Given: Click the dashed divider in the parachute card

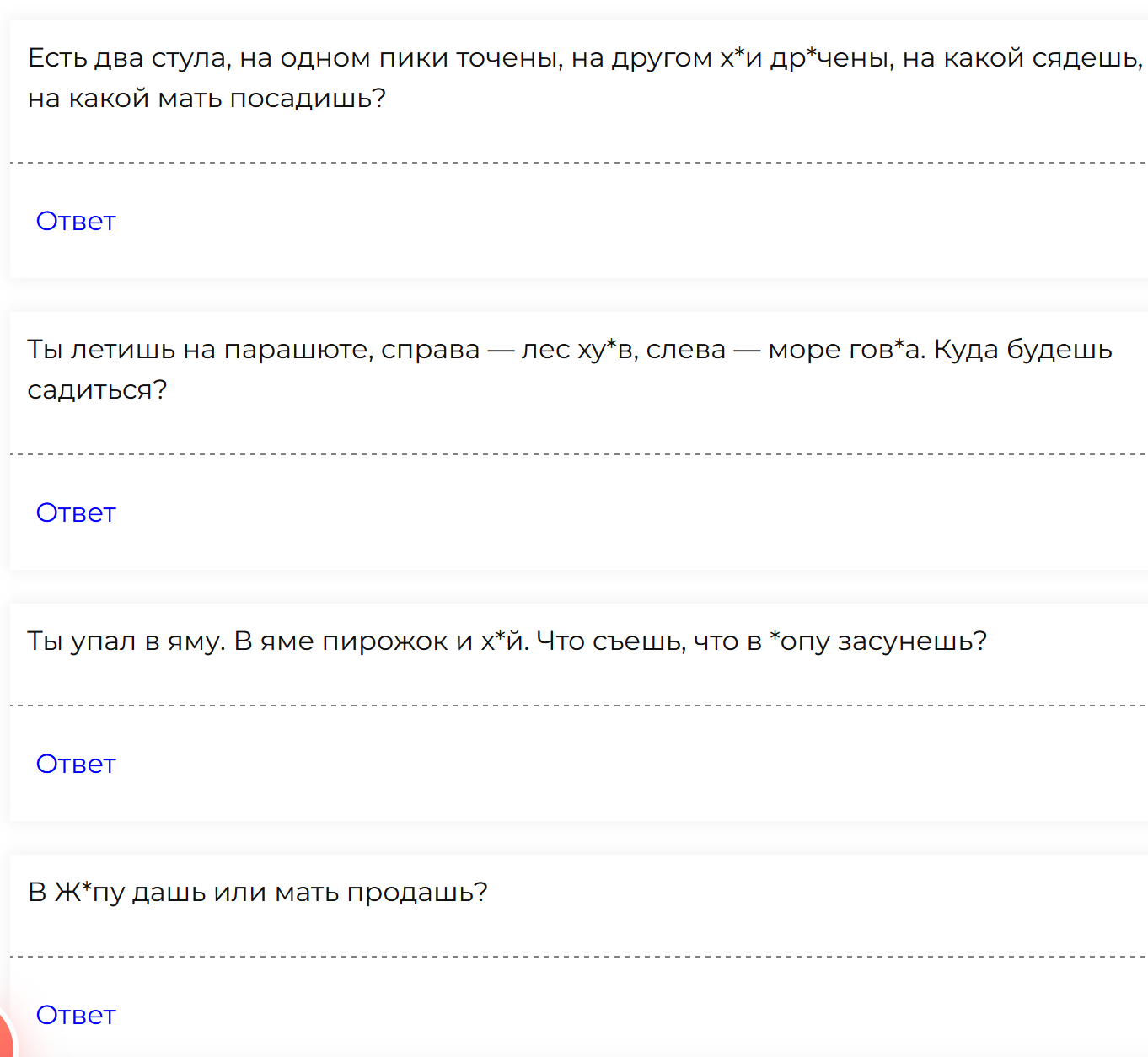Looking at the screenshot, I should (x=578, y=454).
